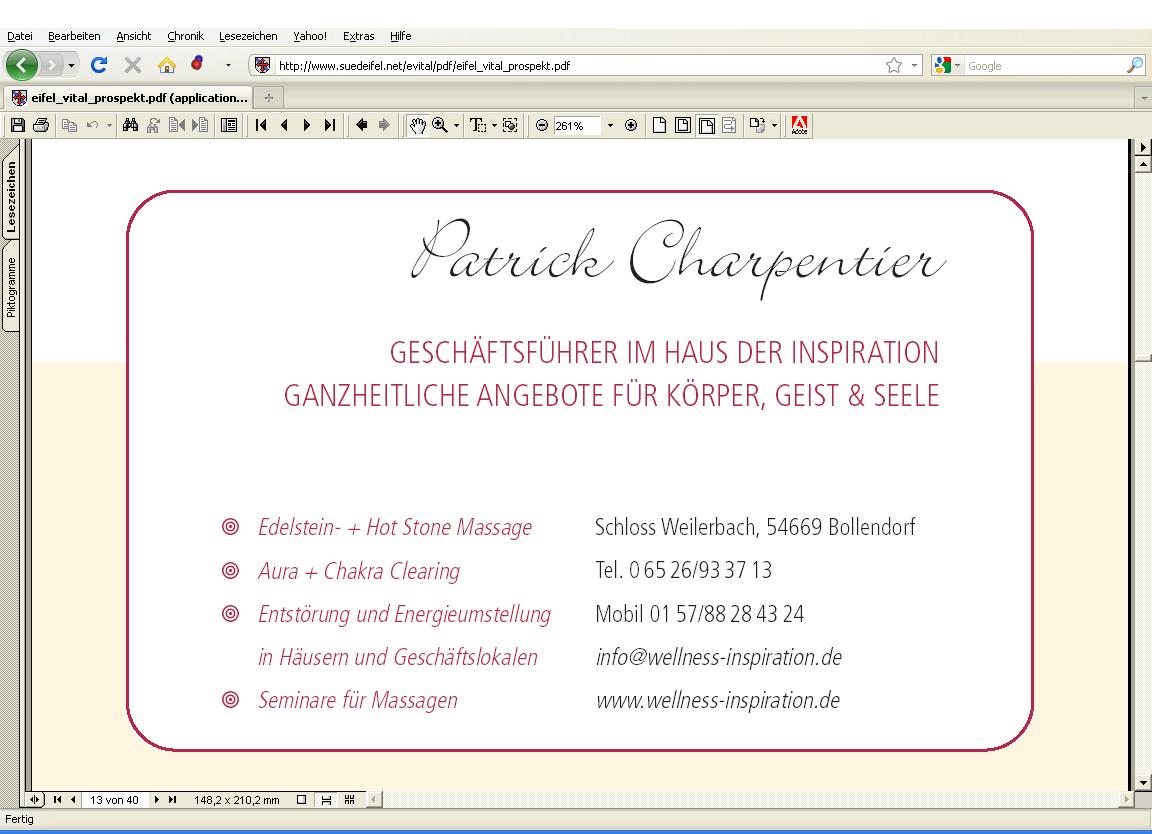The image size is (1152, 834).
Task: Switch to the Piktogramme side tab
Action: [x=11, y=288]
